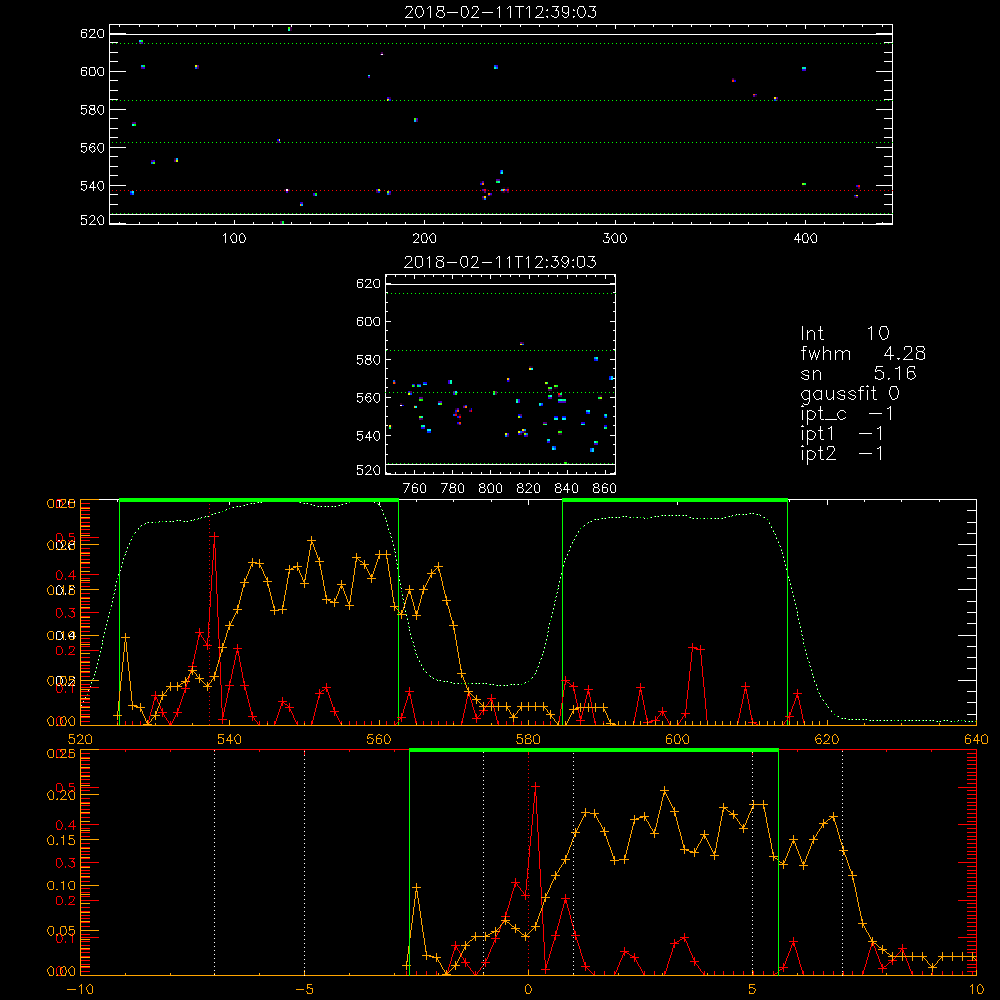Image resolution: width=1000 pixels, height=1000 pixels.
Task: Click x-axis label 800 on middle plot
Action: (490, 489)
